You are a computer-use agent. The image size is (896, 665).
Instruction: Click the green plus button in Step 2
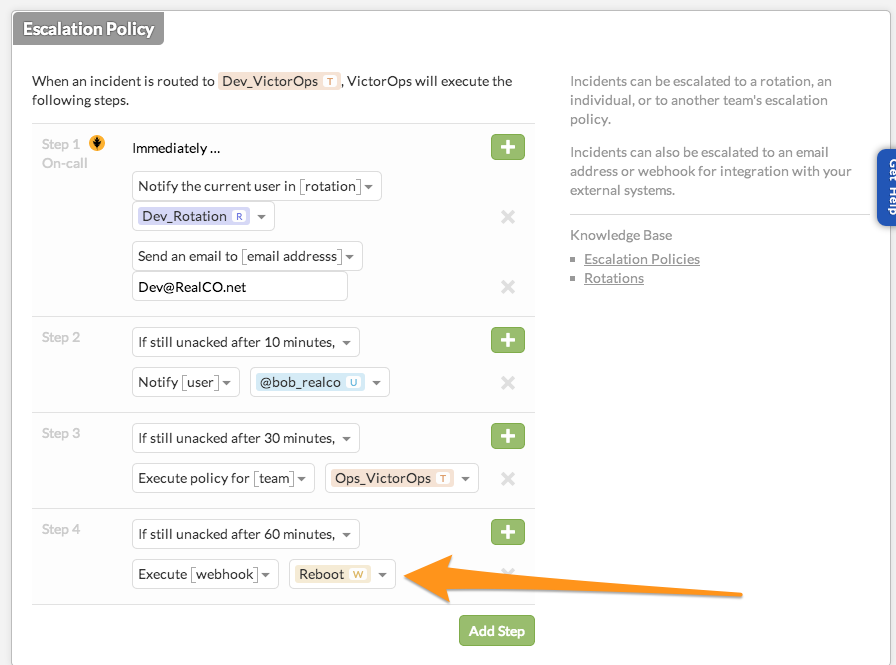pos(507,340)
